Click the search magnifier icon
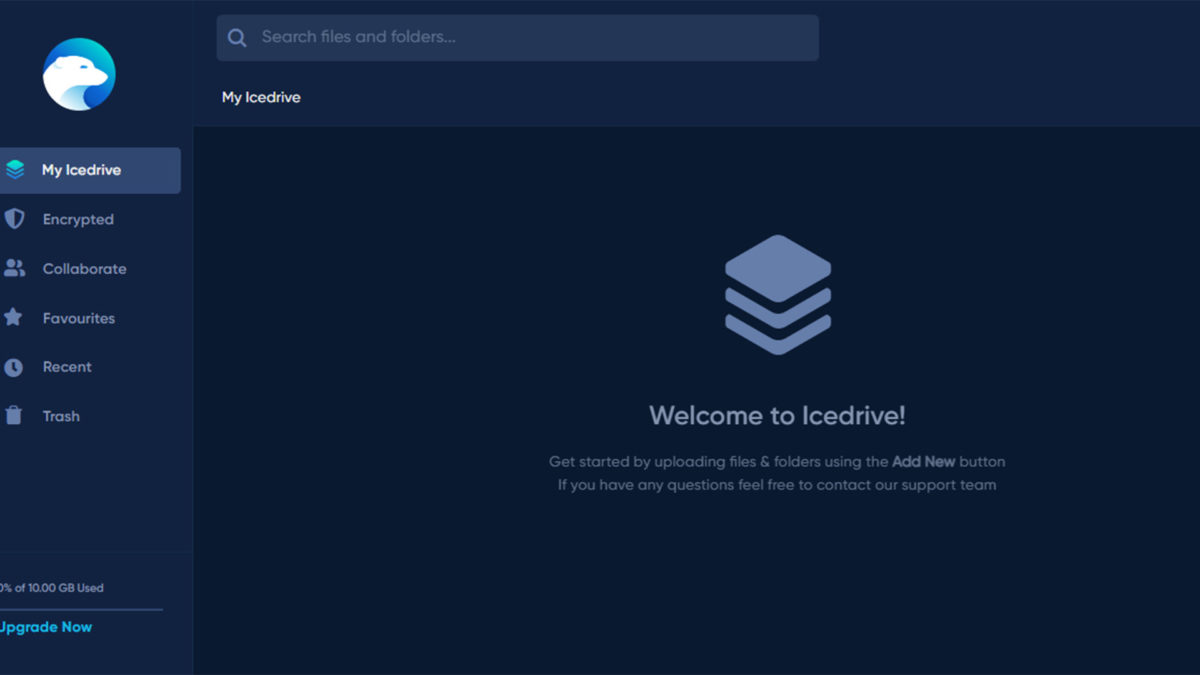1200x675 pixels. (237, 38)
